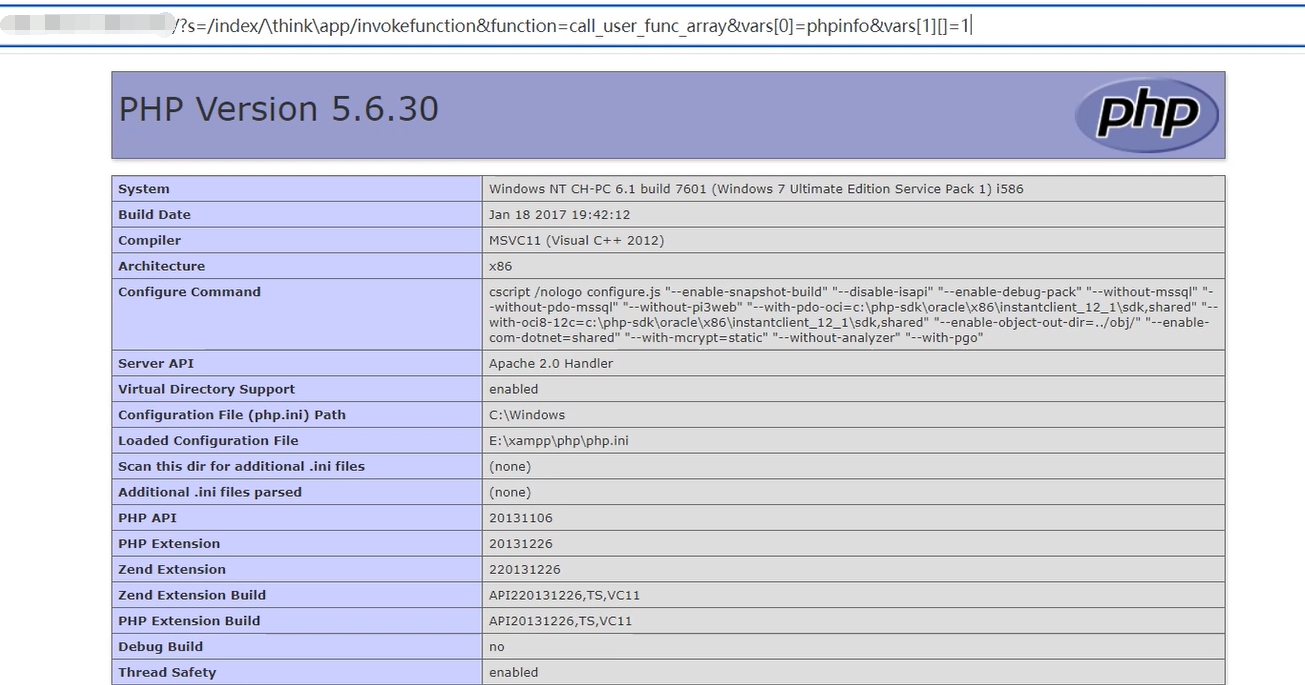This screenshot has width=1305, height=685.
Task: Click Scan this dir for additional .ini files
Action: click(x=242, y=467)
